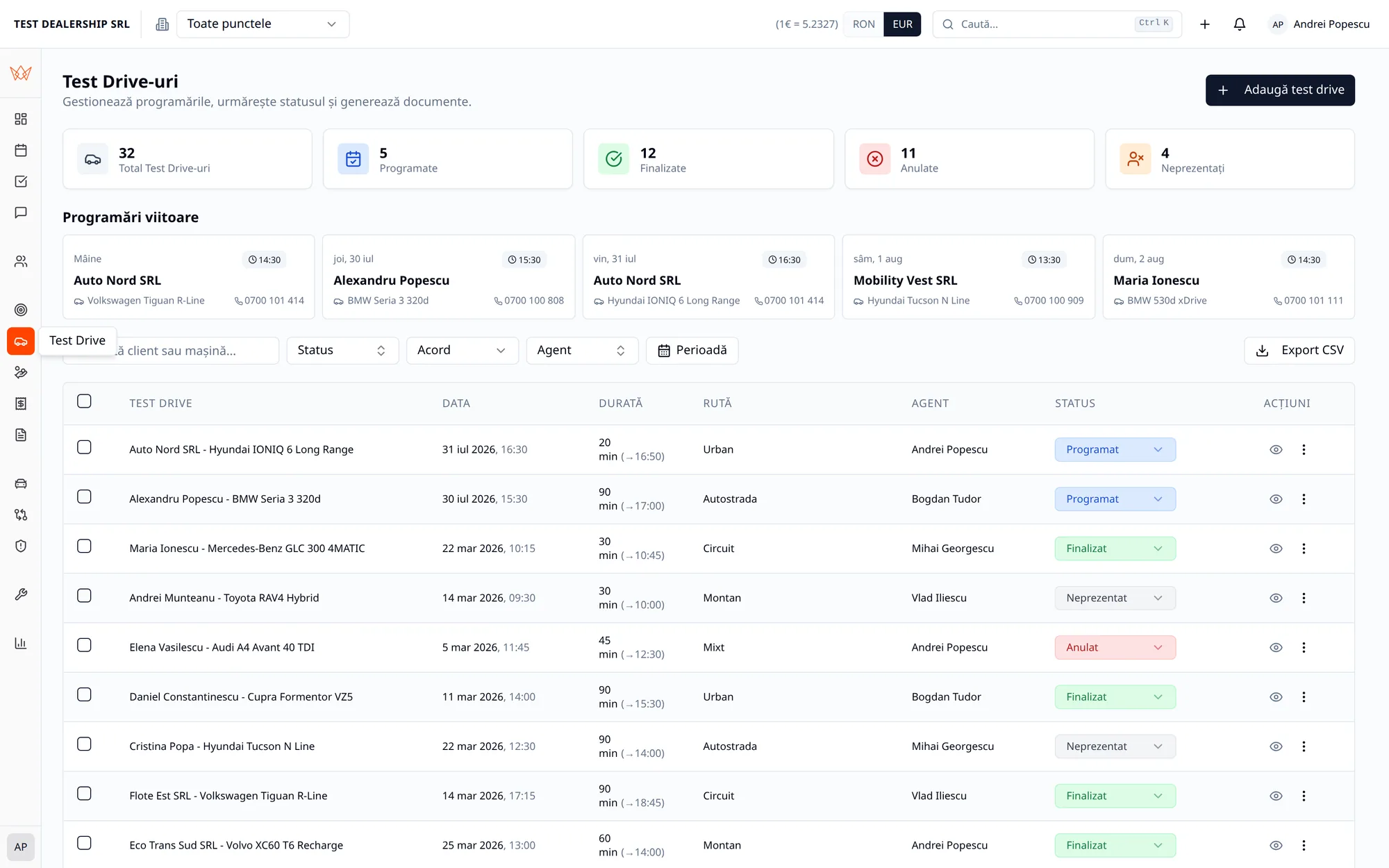Open the target leads icon in sidebar

coord(21,310)
